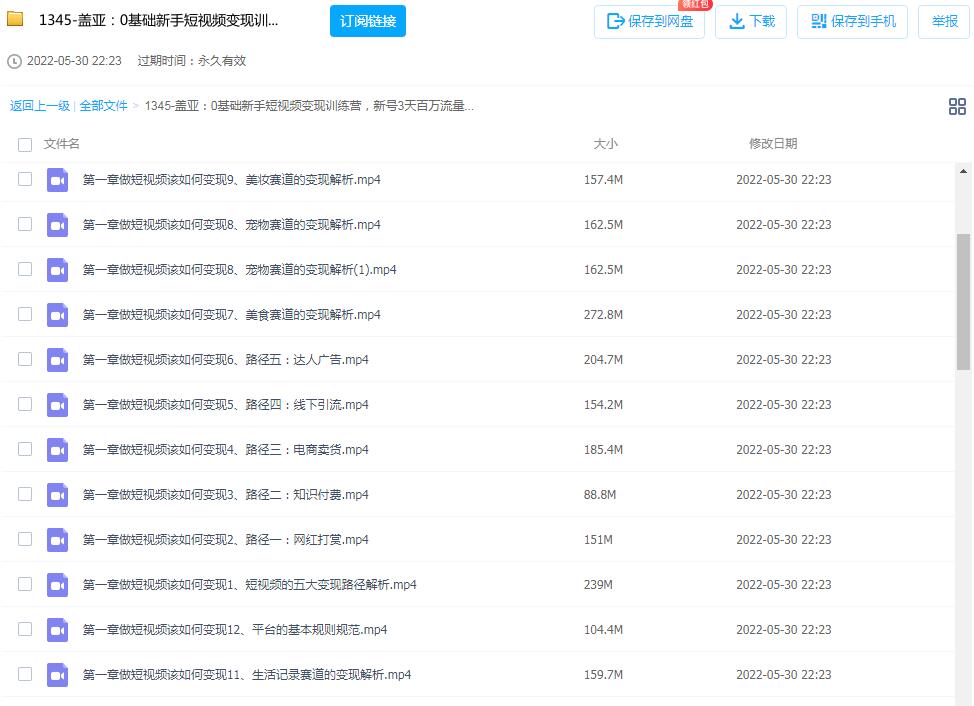Click the grid view toggle icon
974x706 pixels.
[956, 107]
